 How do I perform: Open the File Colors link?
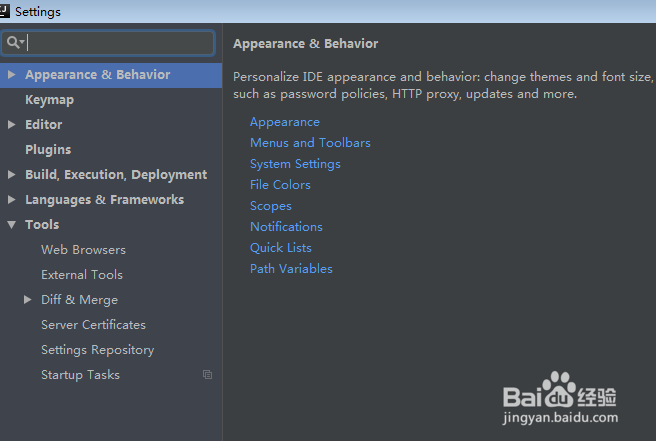pyautogui.click(x=280, y=185)
